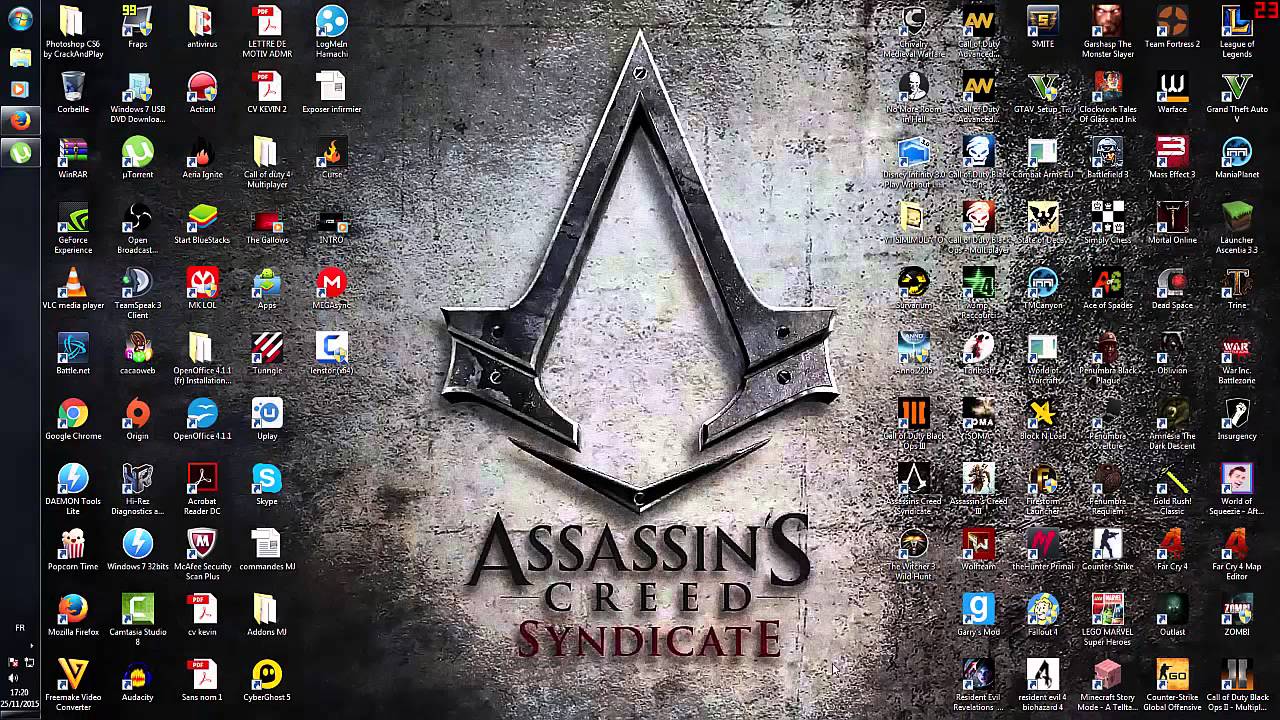Image resolution: width=1280 pixels, height=720 pixels.
Task: Open MEGAsync shortcut
Action: pyautogui.click(x=332, y=289)
